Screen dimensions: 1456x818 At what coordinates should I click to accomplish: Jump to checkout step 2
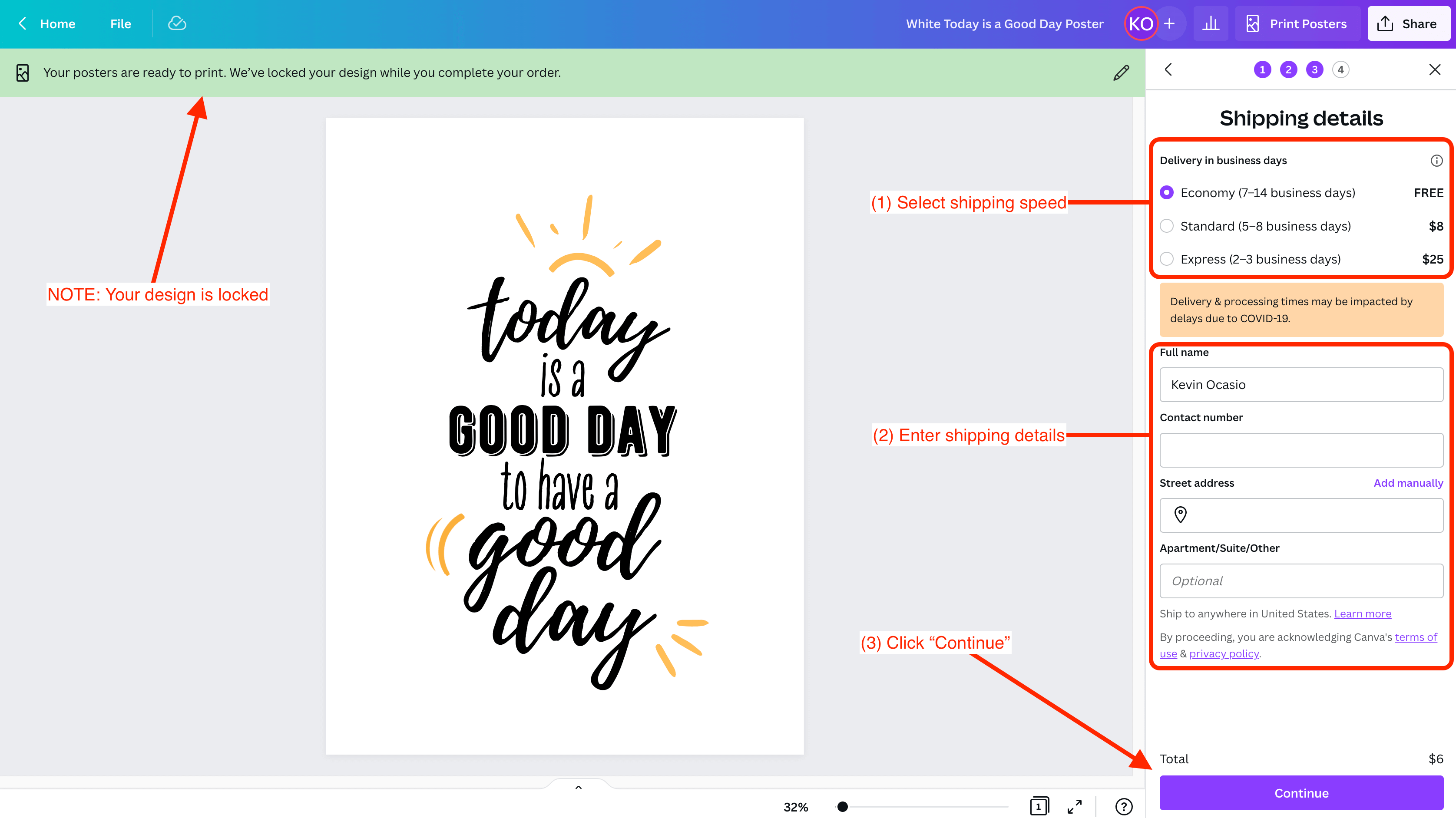[x=1288, y=69]
